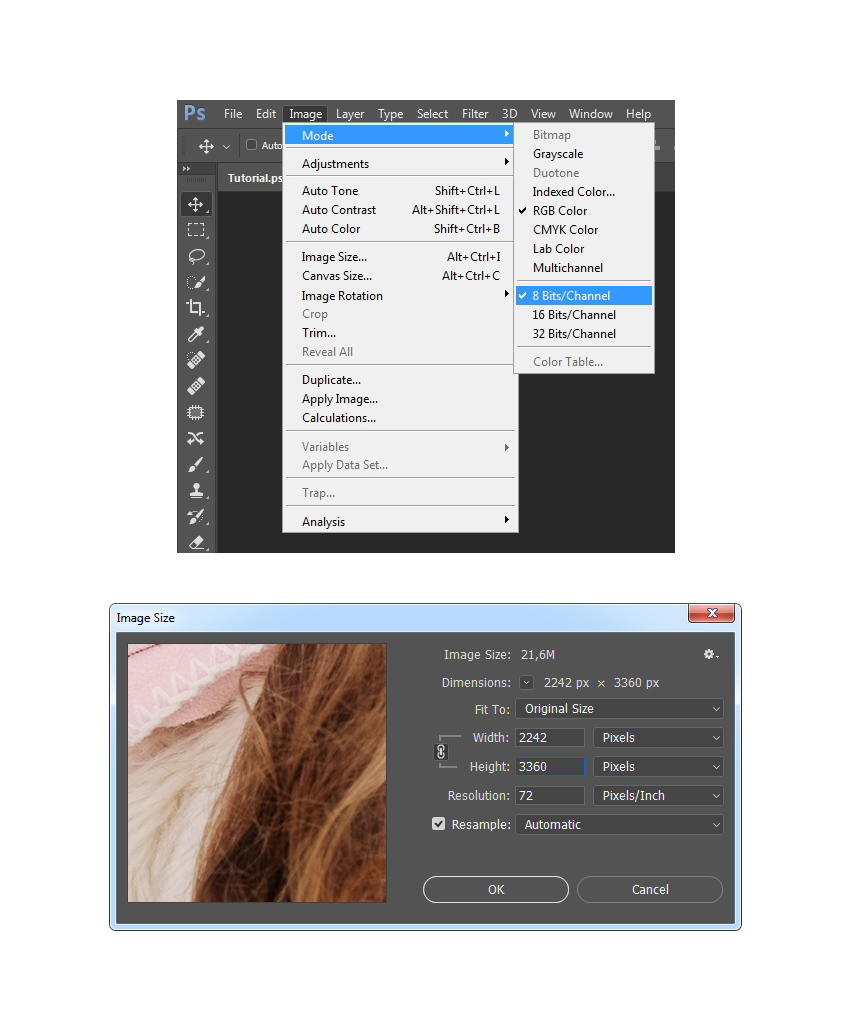The image size is (850, 1031).
Task: Open the Fit To Original Size dropdown
Action: tap(619, 709)
